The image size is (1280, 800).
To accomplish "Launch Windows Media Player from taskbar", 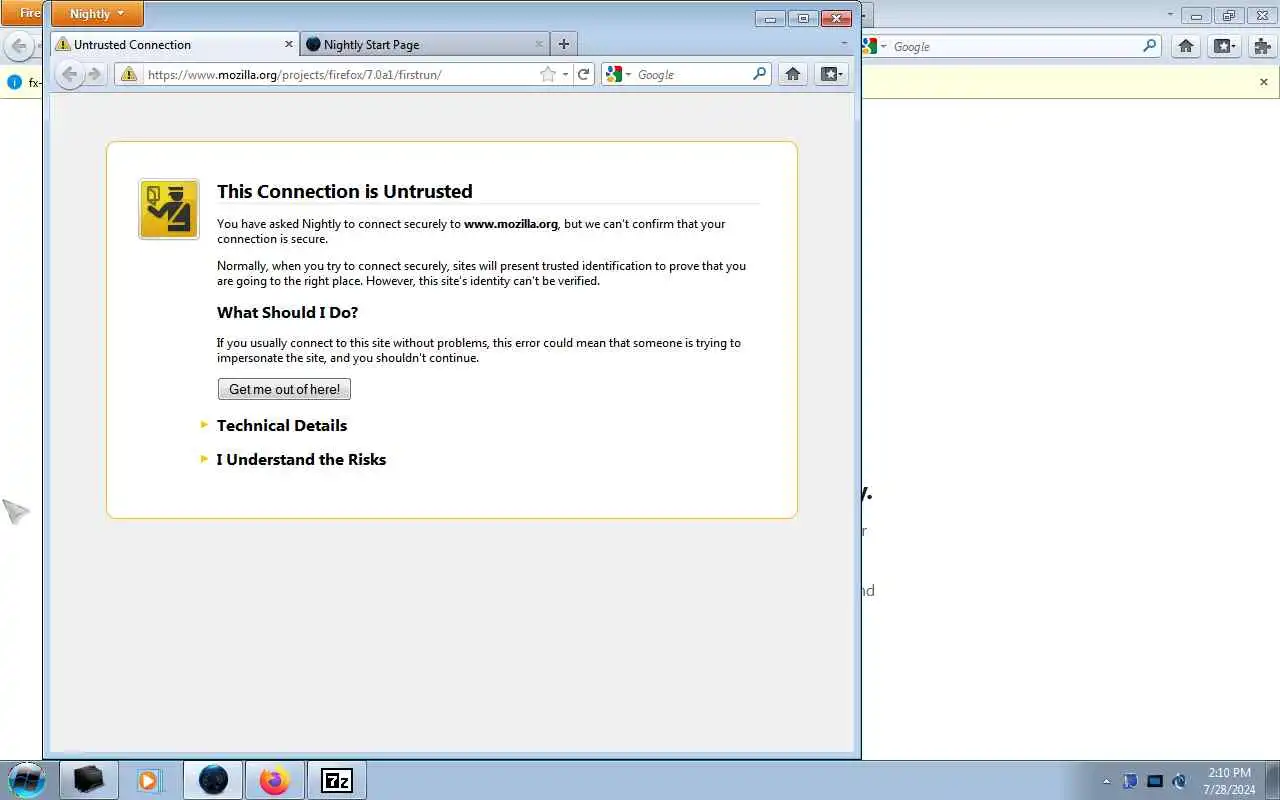I will (x=149, y=779).
